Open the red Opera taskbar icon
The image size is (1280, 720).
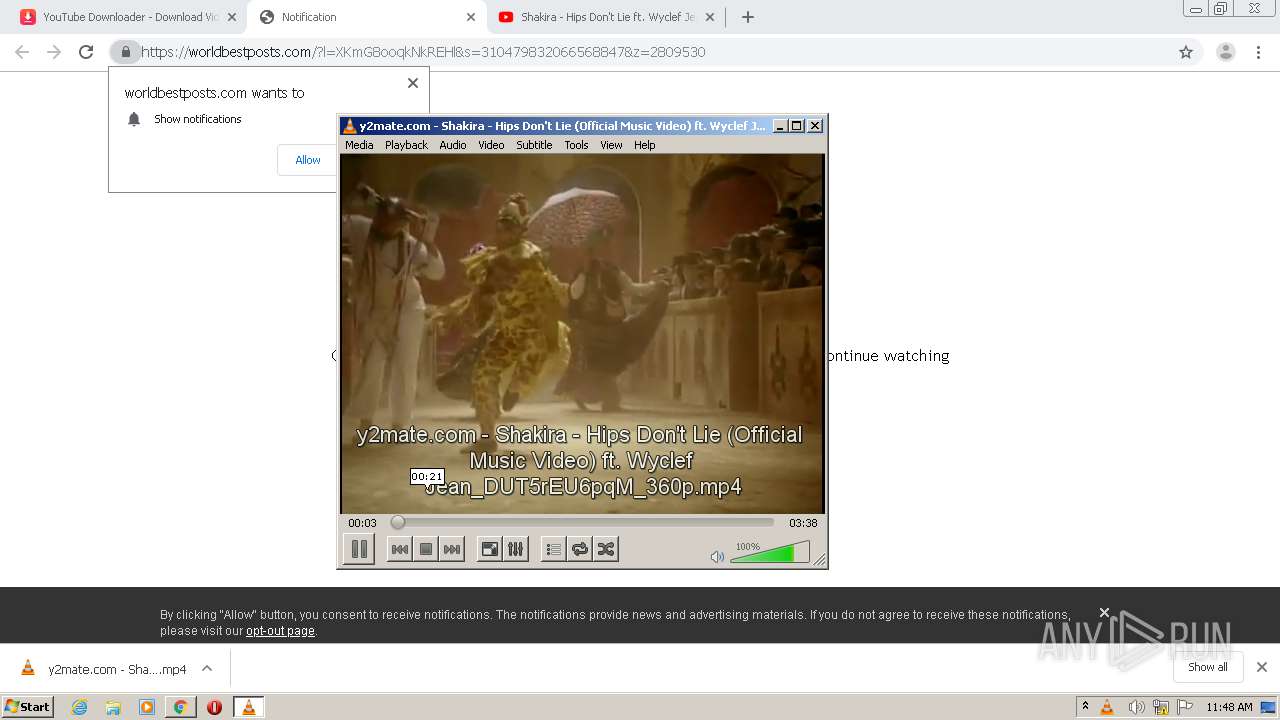tap(214, 707)
